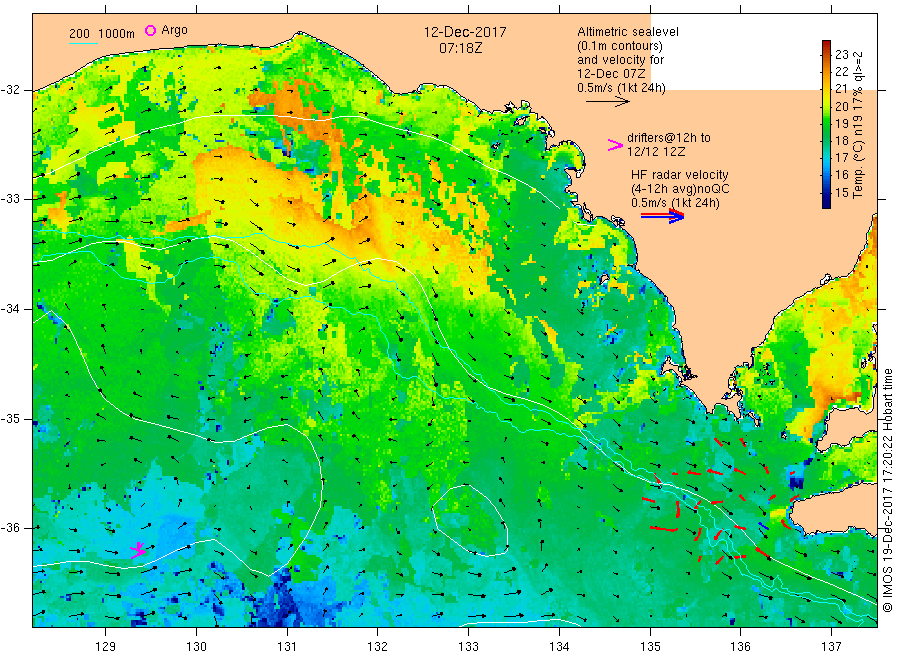Click the magenta drifter arrowhead legend symbol
900x660 pixels.
tap(615, 145)
